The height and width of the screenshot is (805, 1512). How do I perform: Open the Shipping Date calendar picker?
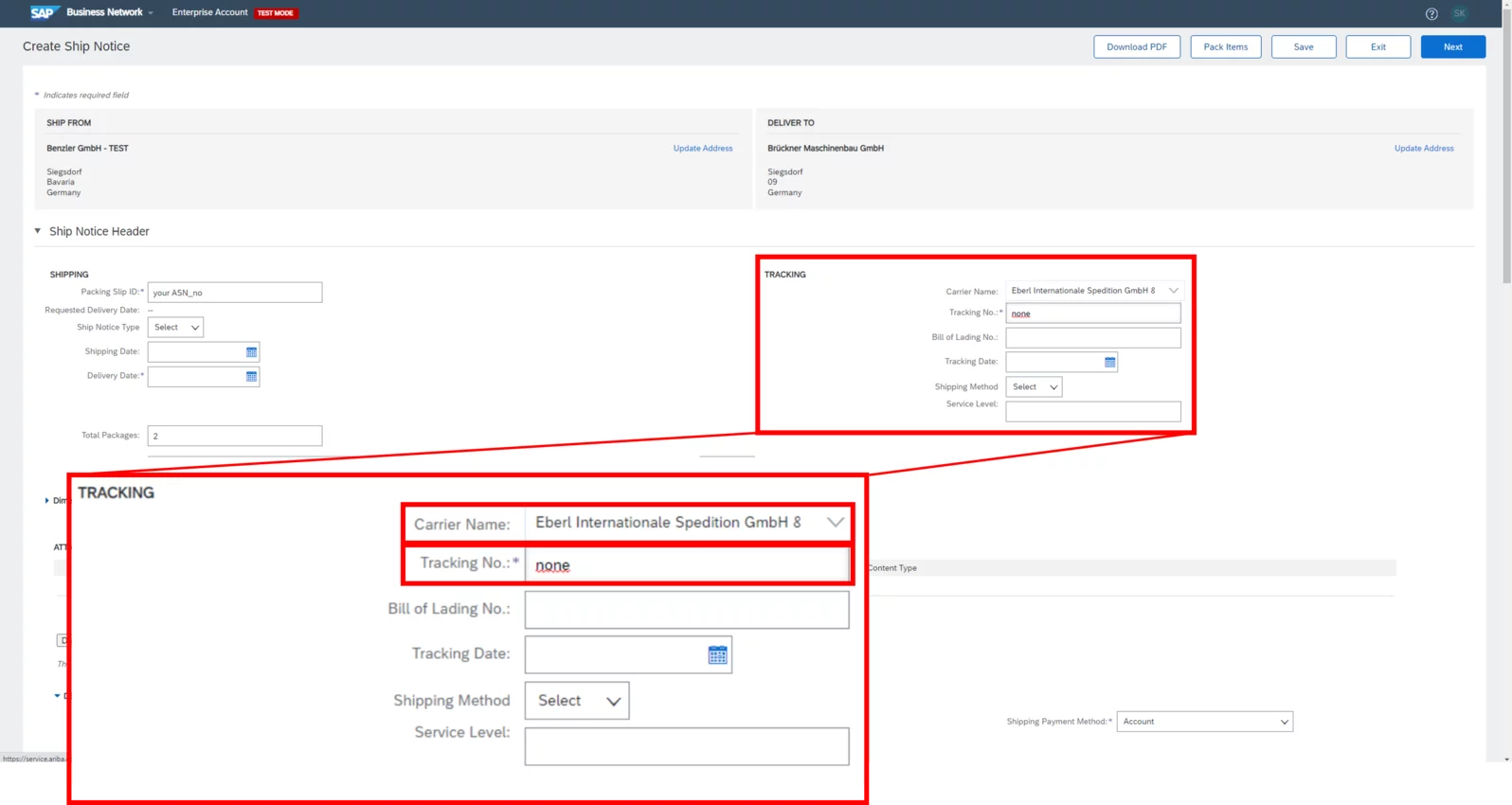coord(251,352)
